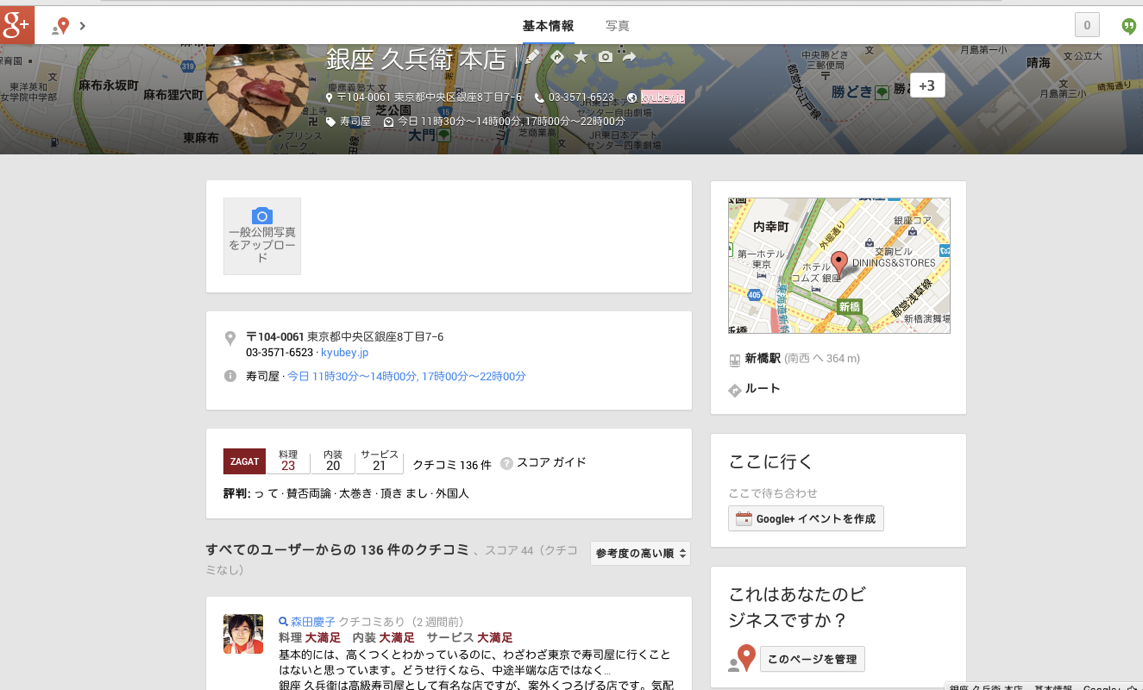Open notifications counter showing 0
Image resolution: width=1143 pixels, height=690 pixels.
tap(1087, 26)
